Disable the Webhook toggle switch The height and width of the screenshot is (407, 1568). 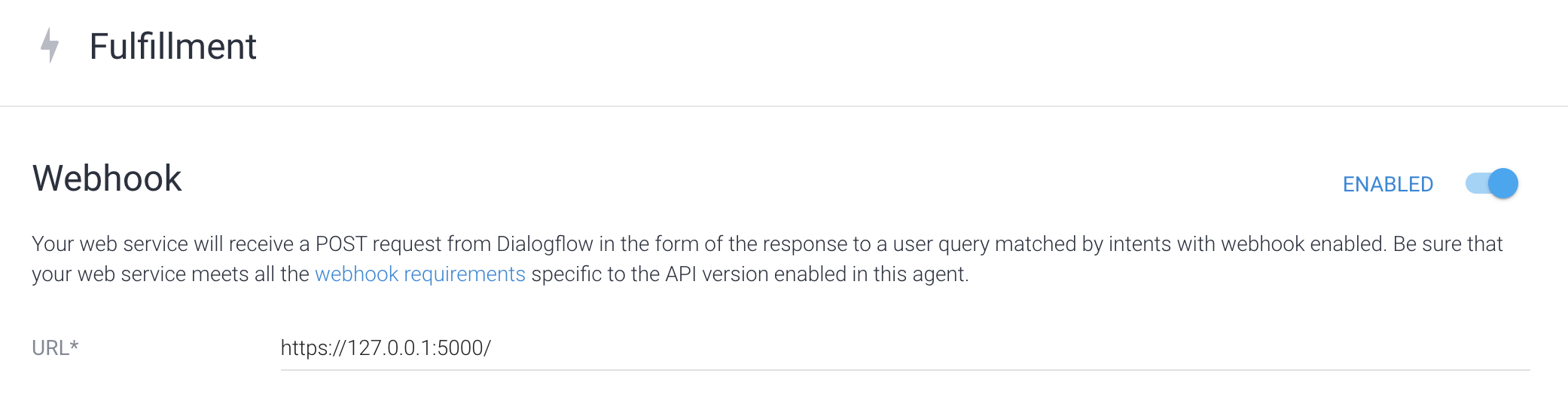click(1491, 183)
